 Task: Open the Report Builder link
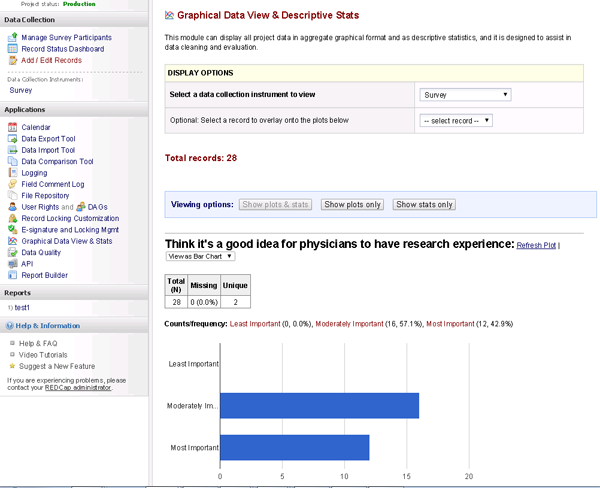(45, 275)
